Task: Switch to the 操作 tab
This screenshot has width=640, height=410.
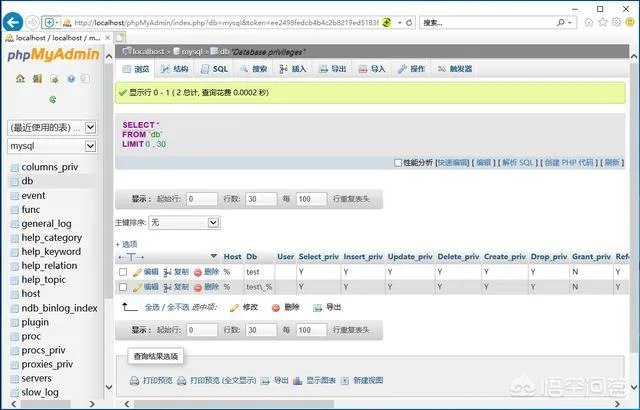Action: point(411,69)
